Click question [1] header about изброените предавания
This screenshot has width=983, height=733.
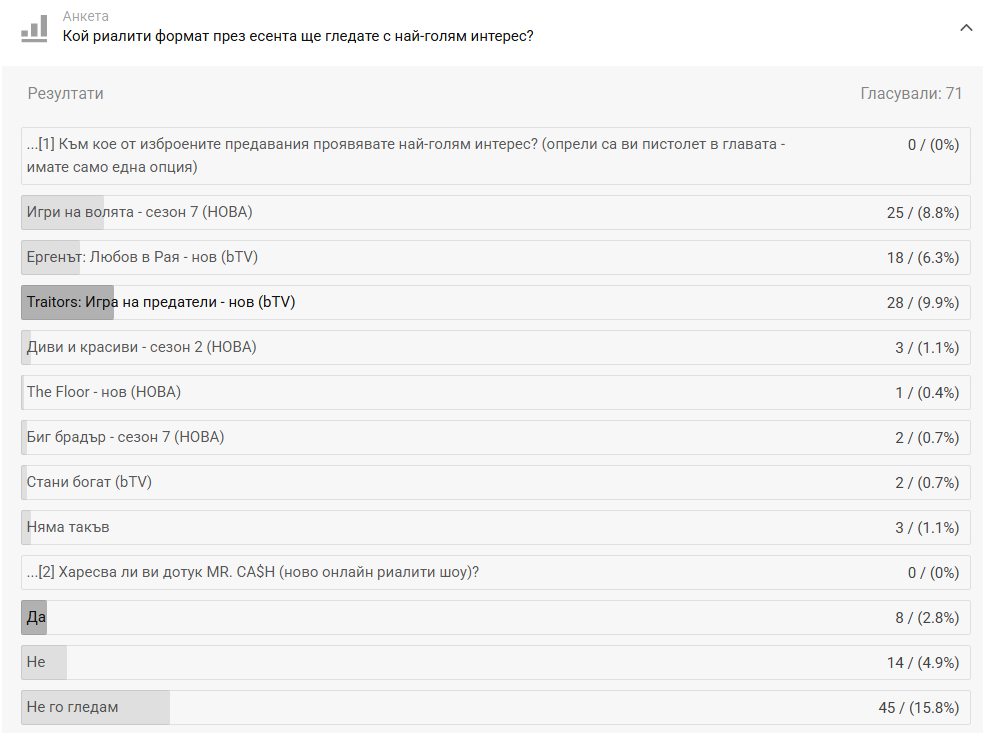[x=405, y=155]
